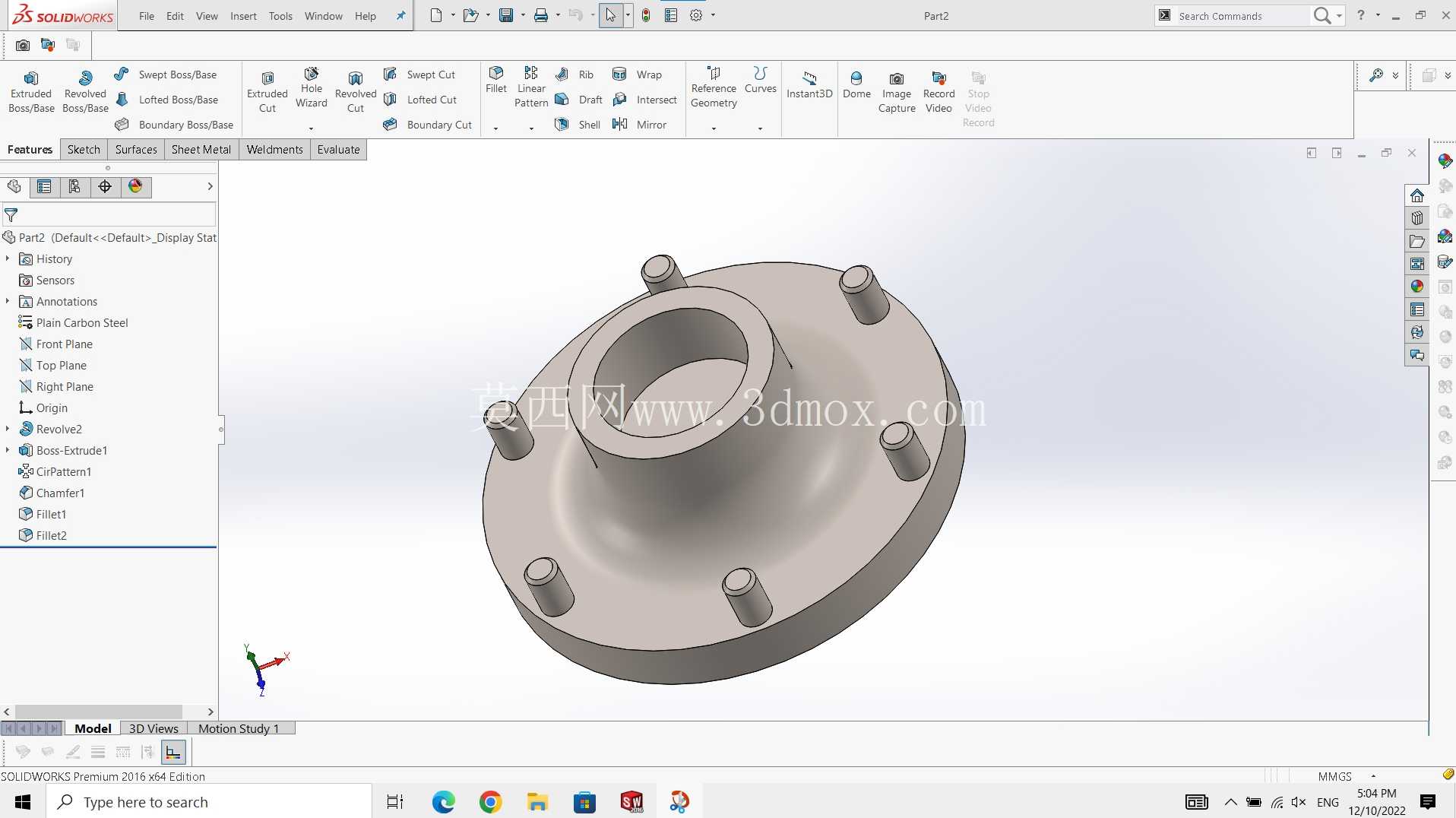Click the Shell tool
Viewport: 1456px width, 818px height.
coord(578,125)
